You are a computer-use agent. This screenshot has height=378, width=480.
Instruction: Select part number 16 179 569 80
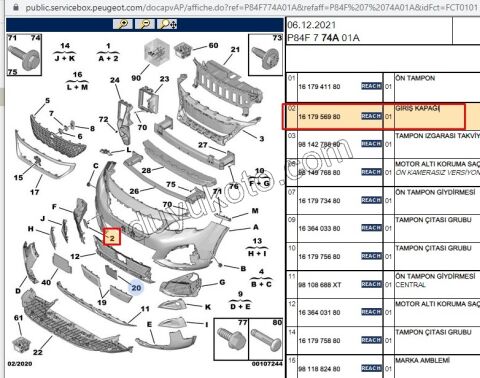coord(319,117)
